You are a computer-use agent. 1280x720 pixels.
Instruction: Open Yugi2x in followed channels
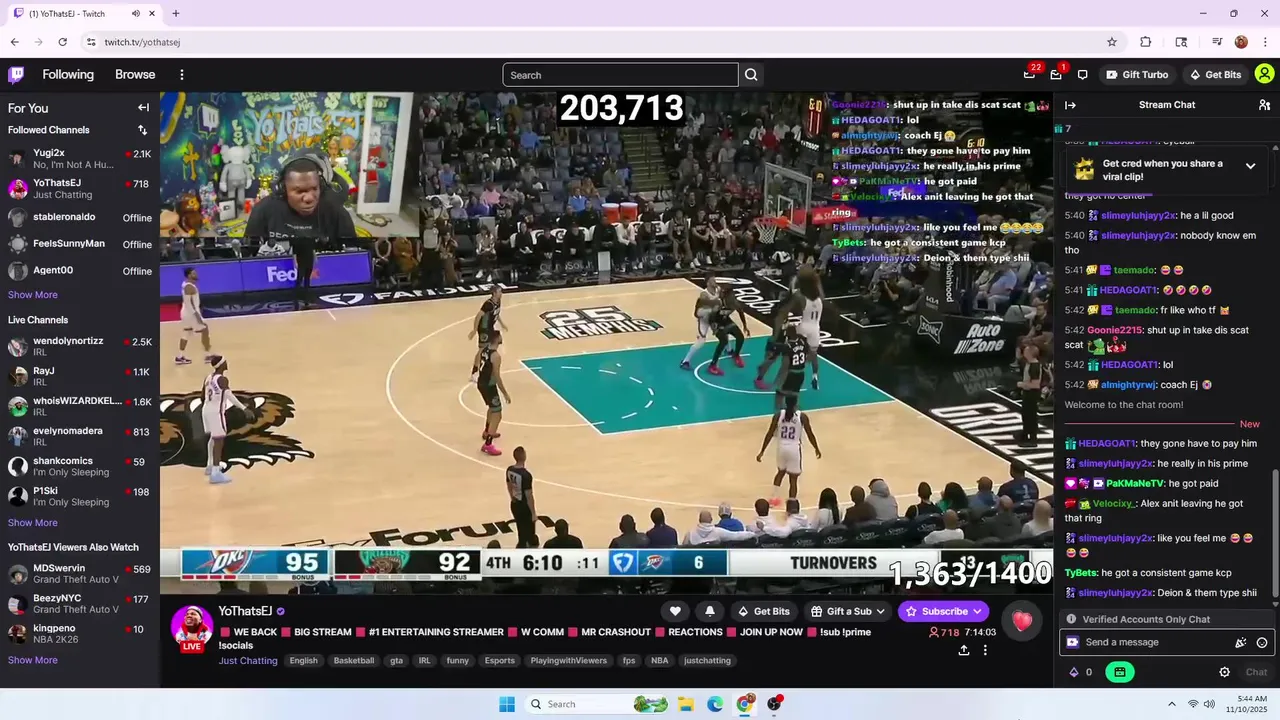80,158
